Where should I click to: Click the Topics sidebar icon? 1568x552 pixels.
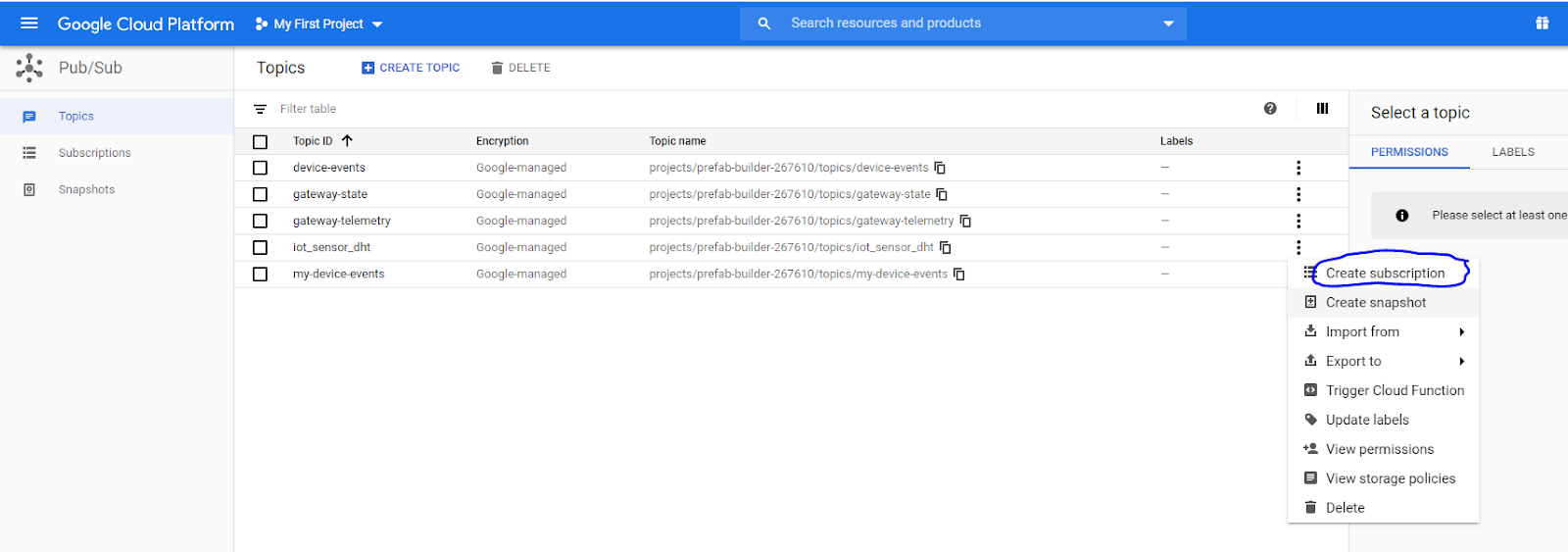[x=29, y=117]
